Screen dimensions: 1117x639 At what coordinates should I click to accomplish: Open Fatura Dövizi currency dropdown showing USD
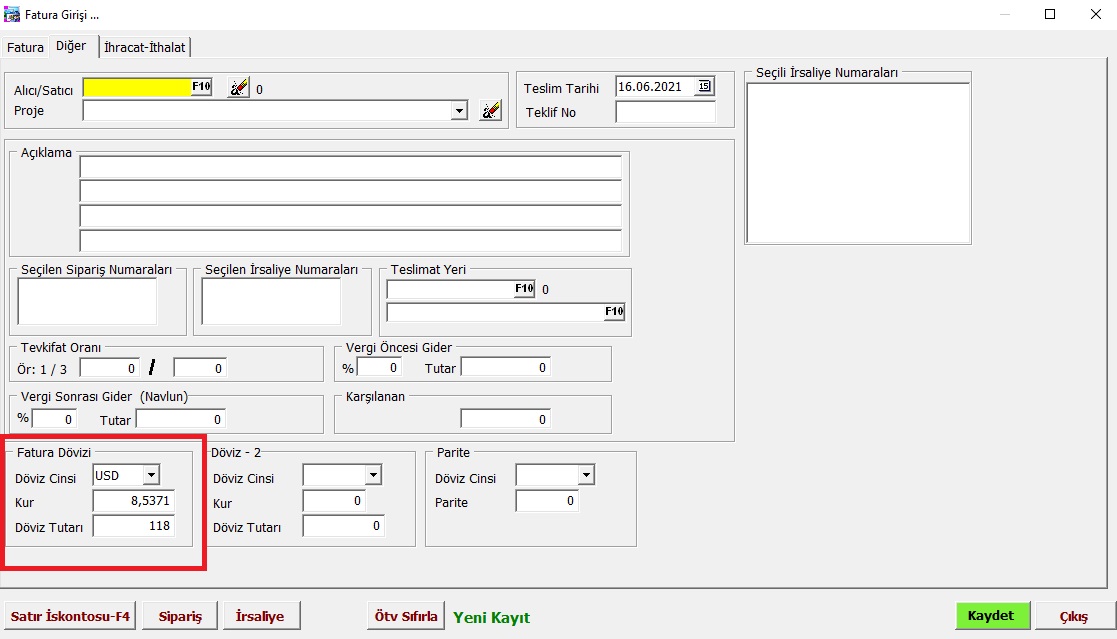[151, 475]
